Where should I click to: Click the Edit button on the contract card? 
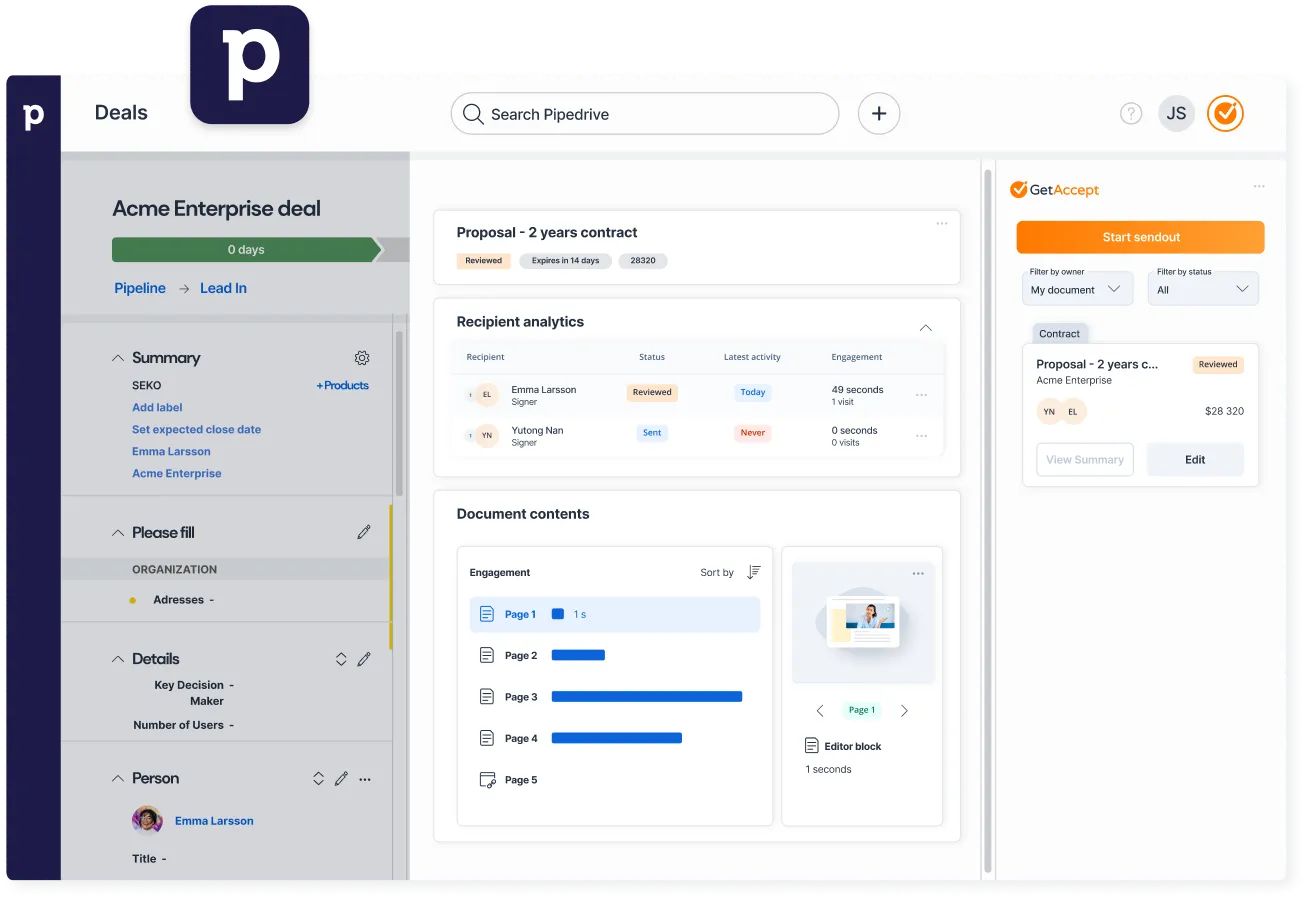[x=1195, y=460]
